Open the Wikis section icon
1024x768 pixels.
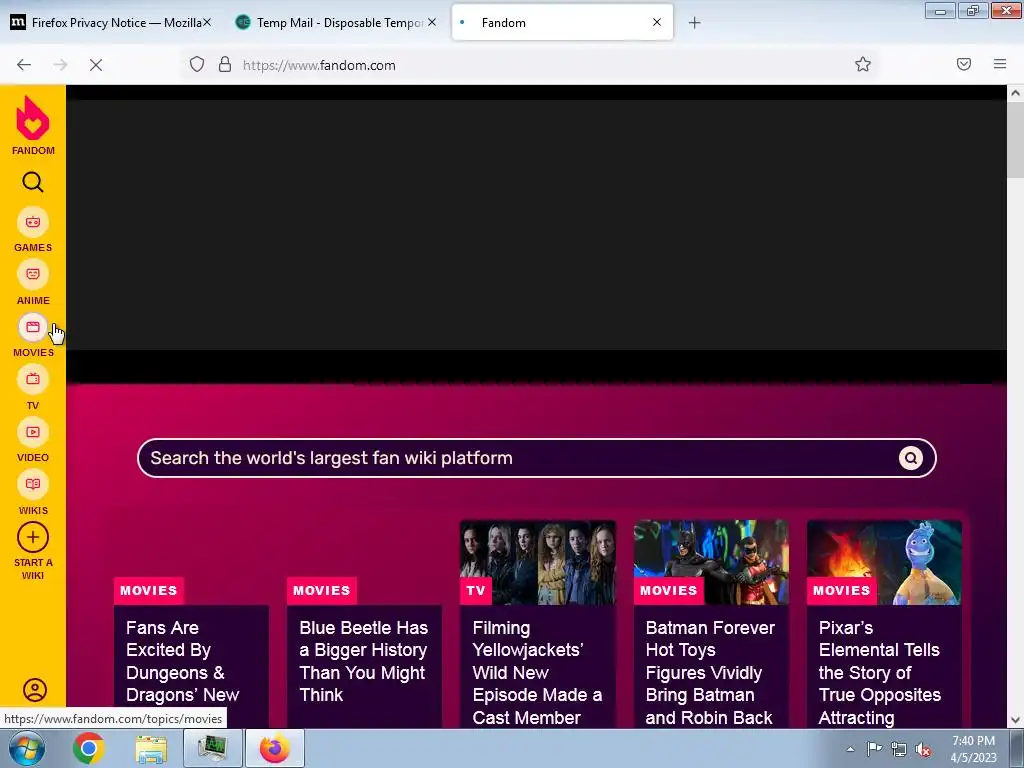[33, 485]
